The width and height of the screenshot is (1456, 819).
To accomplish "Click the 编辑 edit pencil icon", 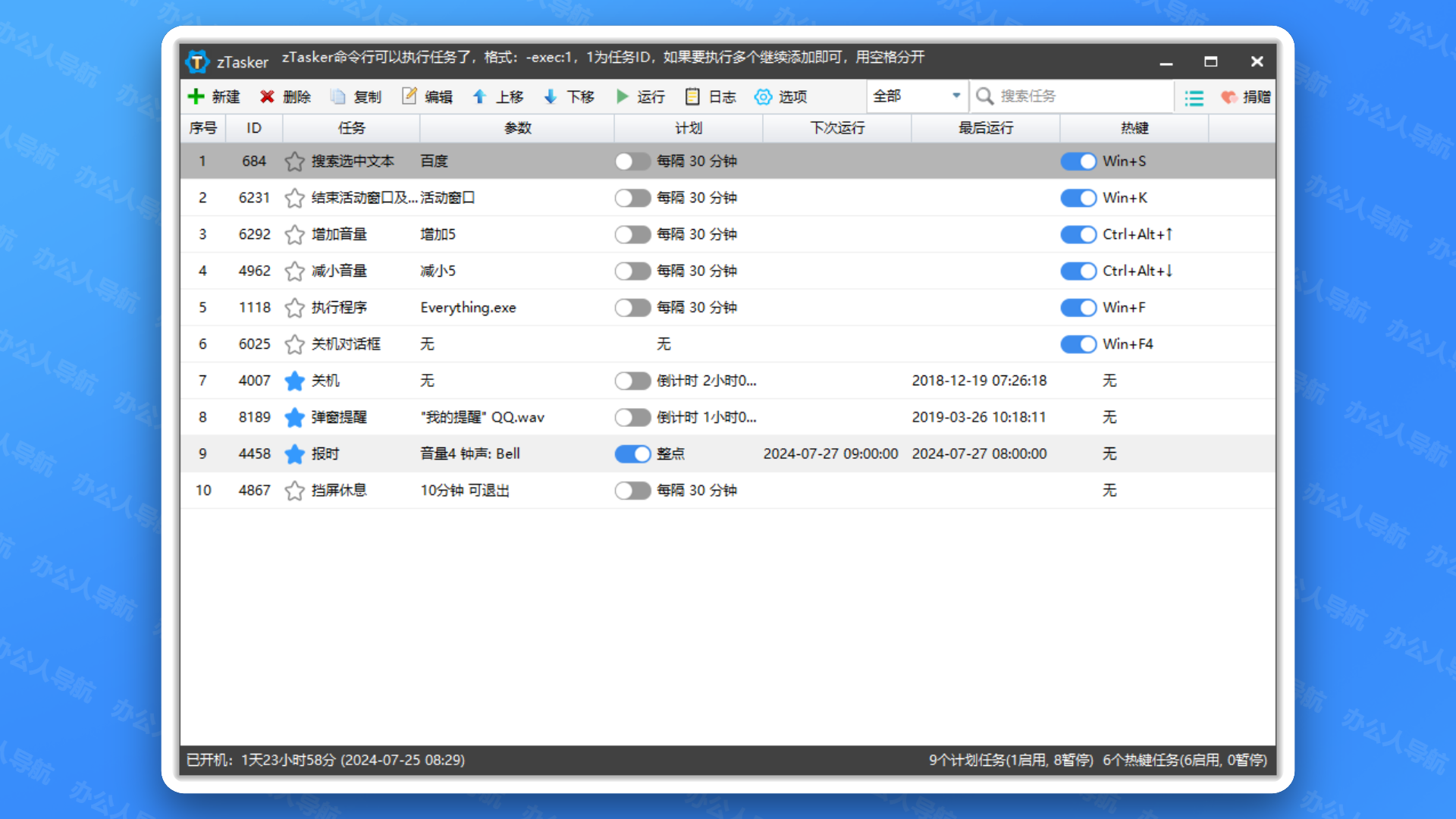I will pyautogui.click(x=409, y=96).
